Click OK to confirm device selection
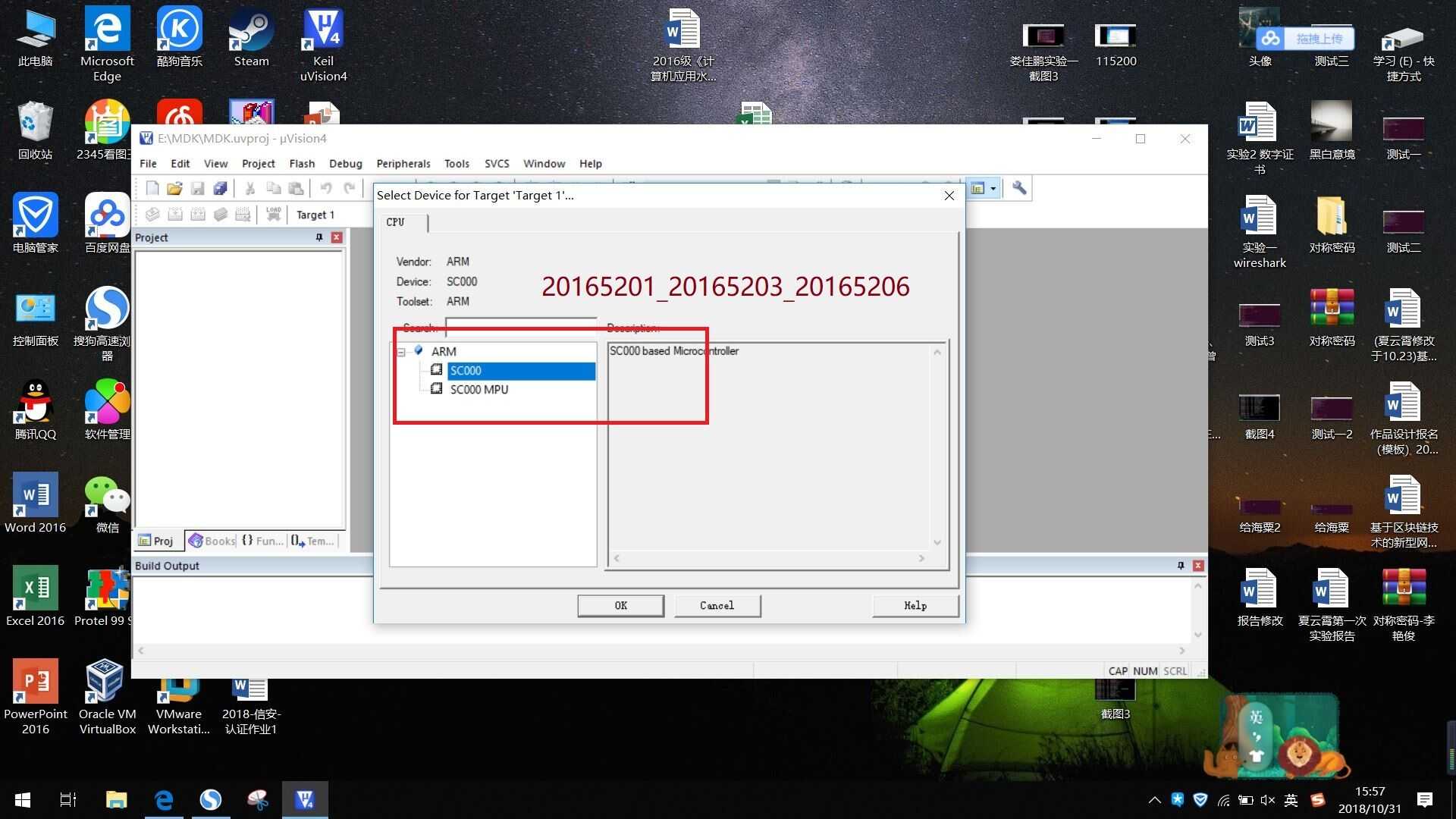Viewport: 1456px width, 819px height. coord(621,605)
